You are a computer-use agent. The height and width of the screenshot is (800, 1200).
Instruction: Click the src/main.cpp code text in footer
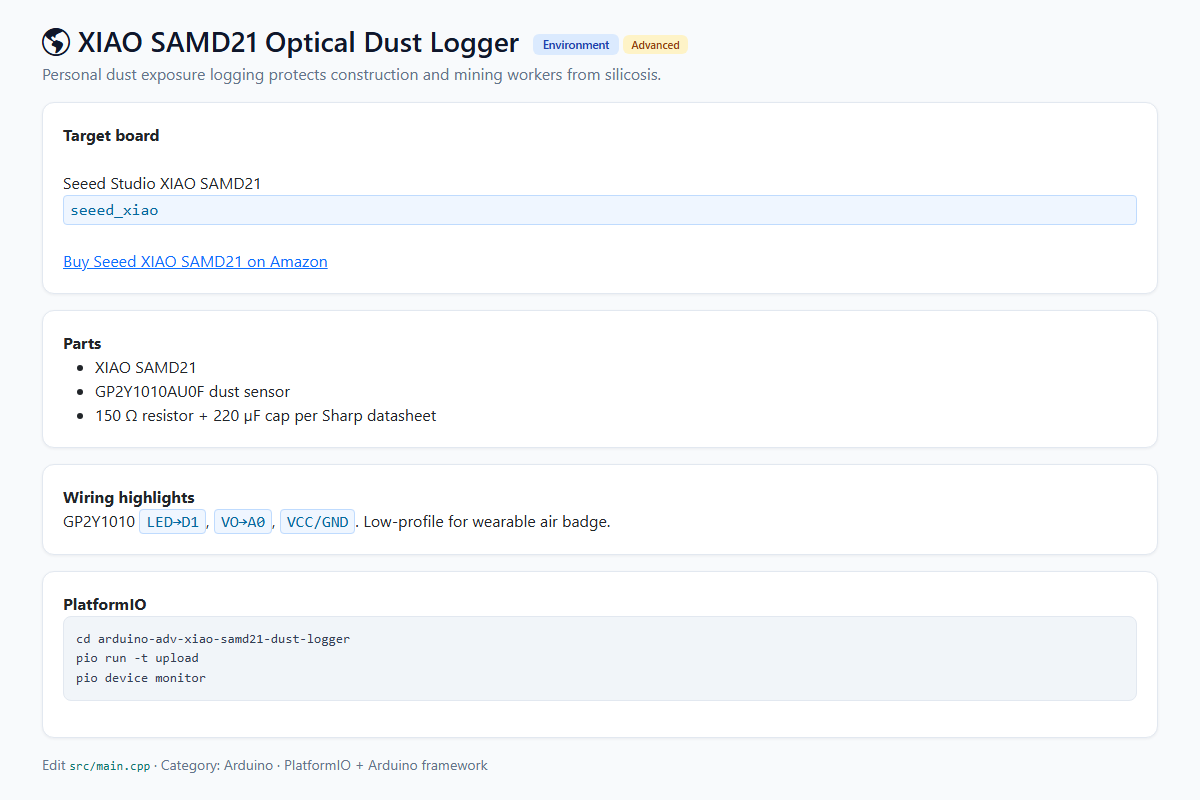click(110, 766)
